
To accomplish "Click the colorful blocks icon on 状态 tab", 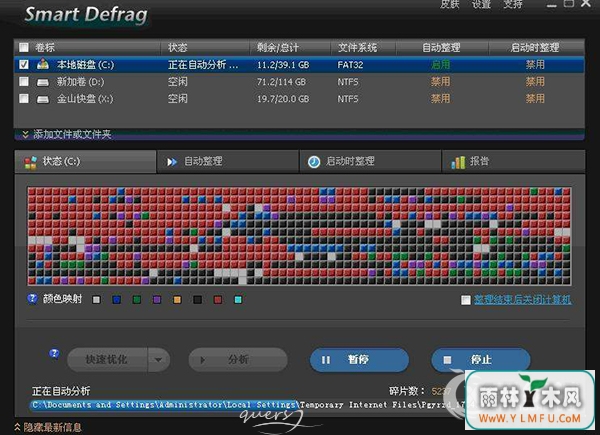I will [x=31, y=162].
